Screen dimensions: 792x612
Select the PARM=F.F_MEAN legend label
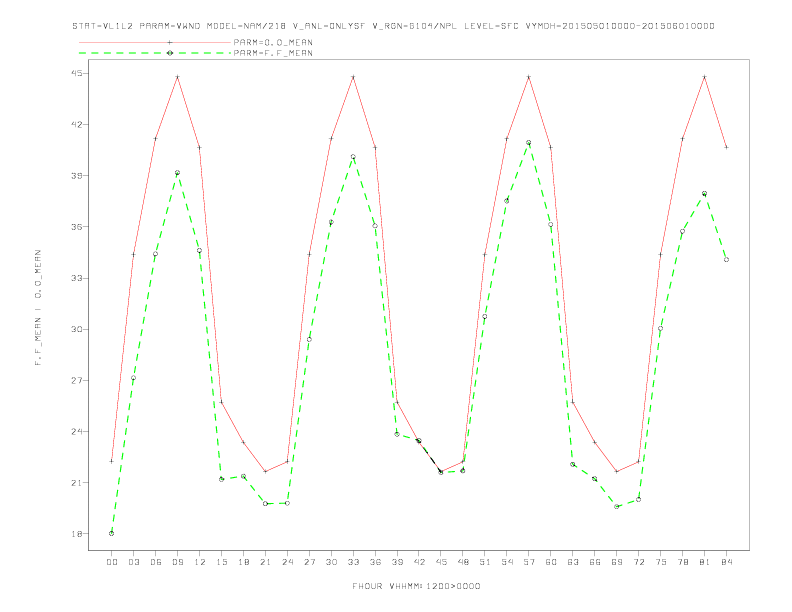tap(273, 53)
